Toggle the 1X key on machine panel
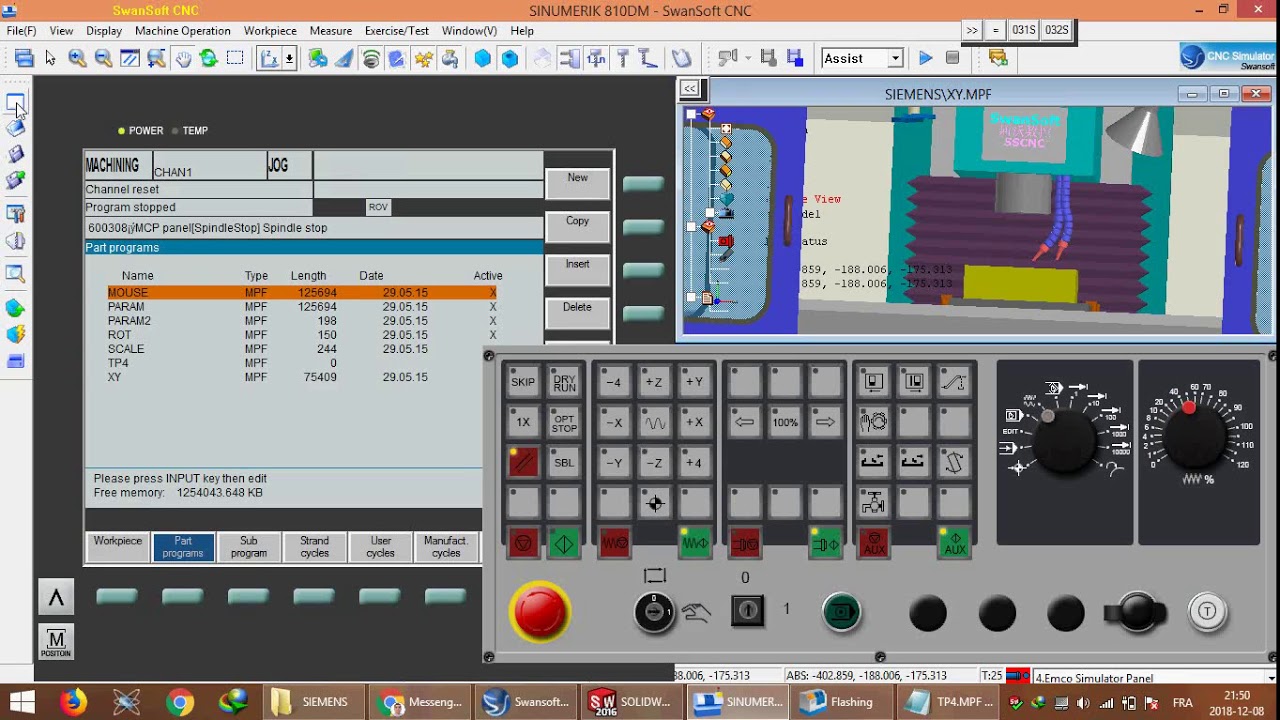The width and height of the screenshot is (1280, 720). click(x=523, y=423)
